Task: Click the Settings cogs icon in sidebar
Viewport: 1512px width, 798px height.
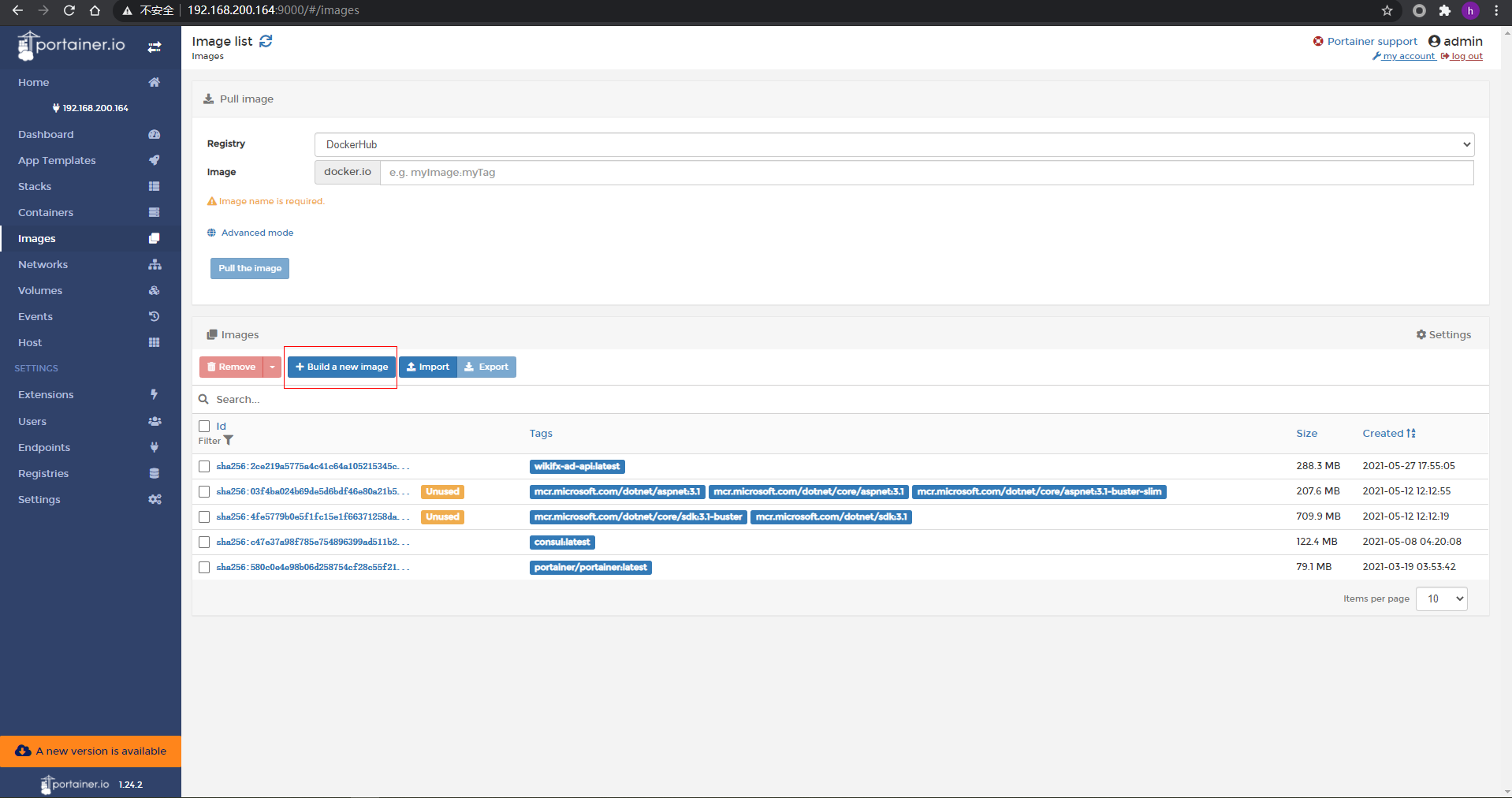Action: pyautogui.click(x=155, y=499)
